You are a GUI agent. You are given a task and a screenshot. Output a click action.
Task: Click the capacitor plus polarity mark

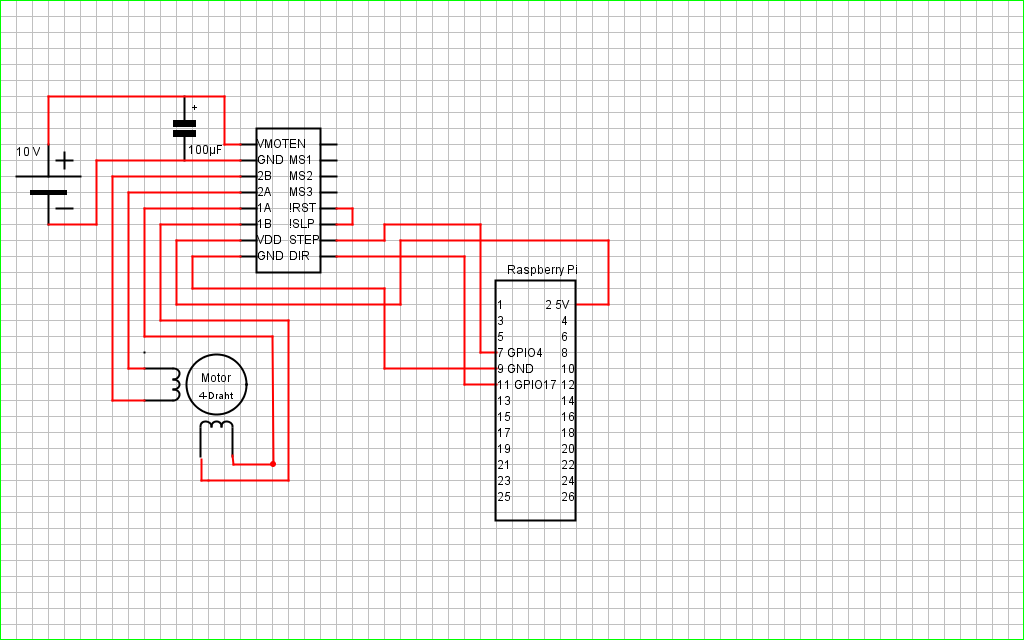pyautogui.click(x=195, y=108)
